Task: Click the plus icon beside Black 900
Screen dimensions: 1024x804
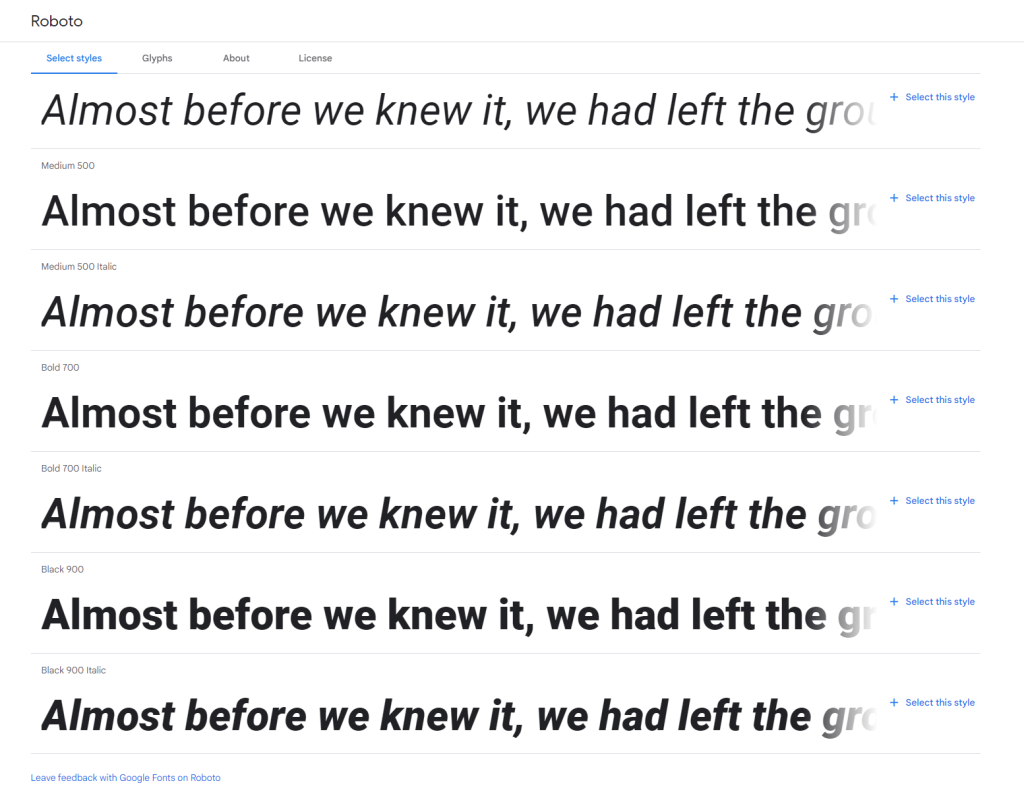Action: click(x=894, y=602)
